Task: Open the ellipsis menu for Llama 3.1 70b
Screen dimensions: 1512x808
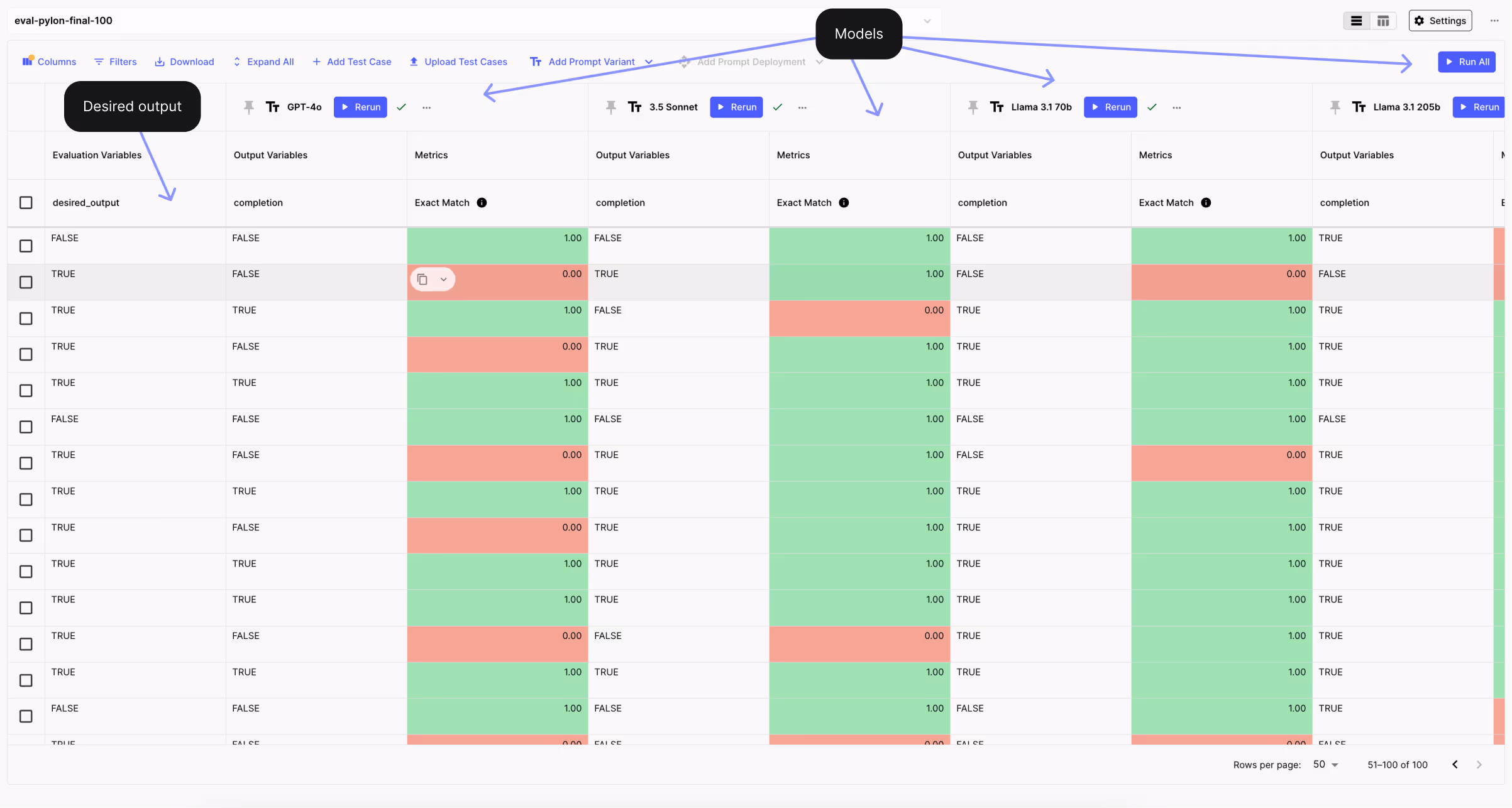Action: [1176, 107]
